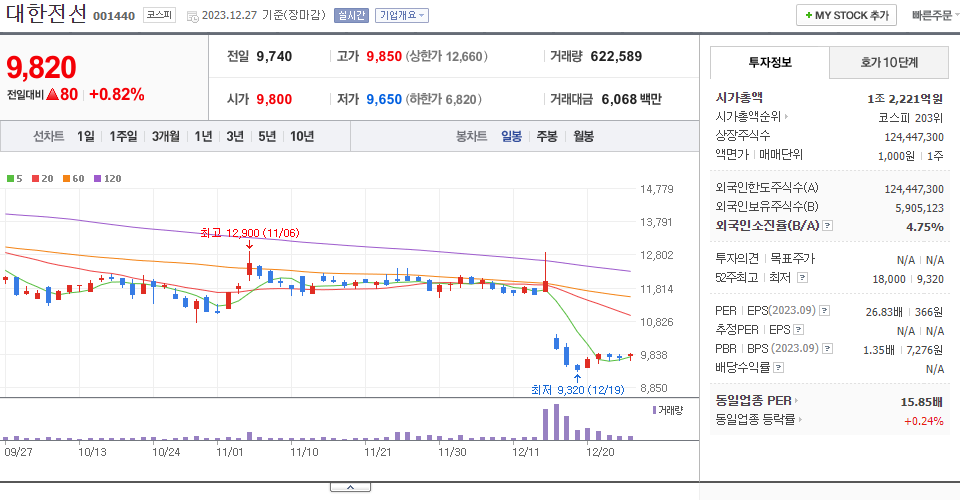This screenshot has width=960, height=500.
Task: Click the green plus icon in MY STOCK 추가
Action: (x=809, y=15)
